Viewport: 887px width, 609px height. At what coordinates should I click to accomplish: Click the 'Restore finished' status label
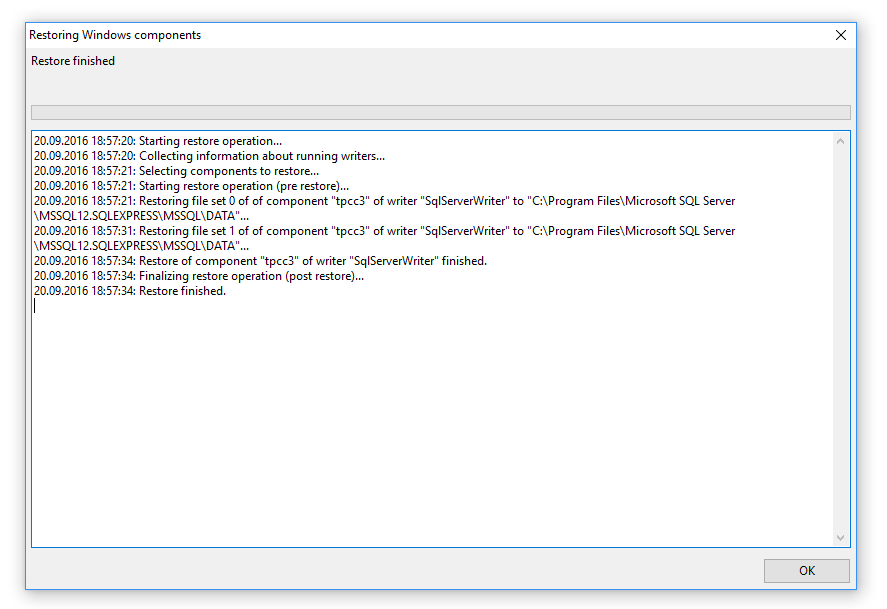coord(74,60)
